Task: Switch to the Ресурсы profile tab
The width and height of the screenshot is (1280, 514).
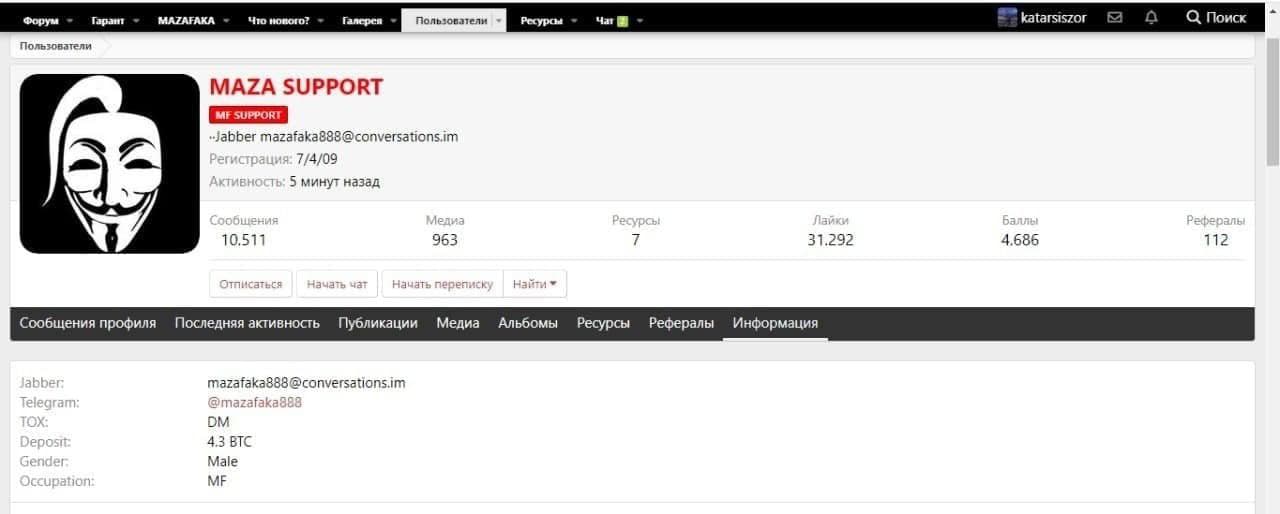Action: coord(603,323)
